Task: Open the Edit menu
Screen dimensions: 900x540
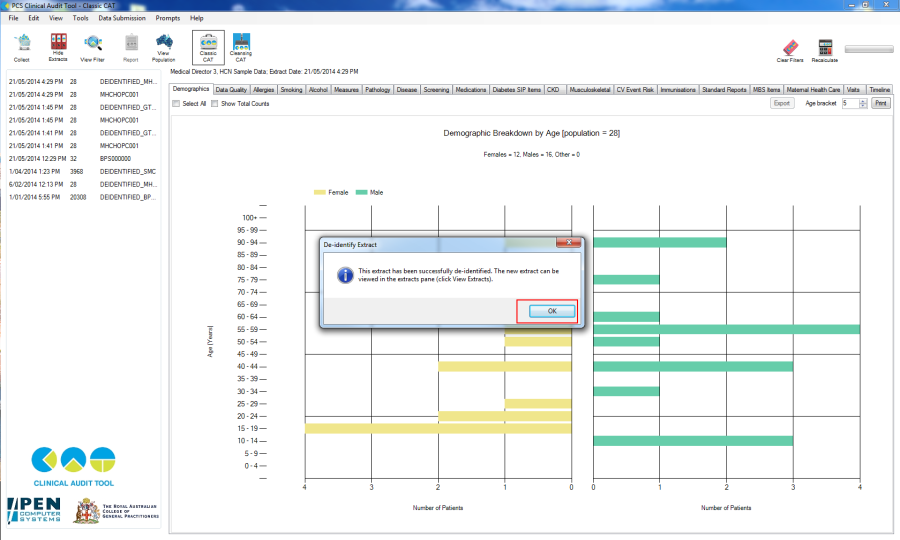Action: click(34, 18)
